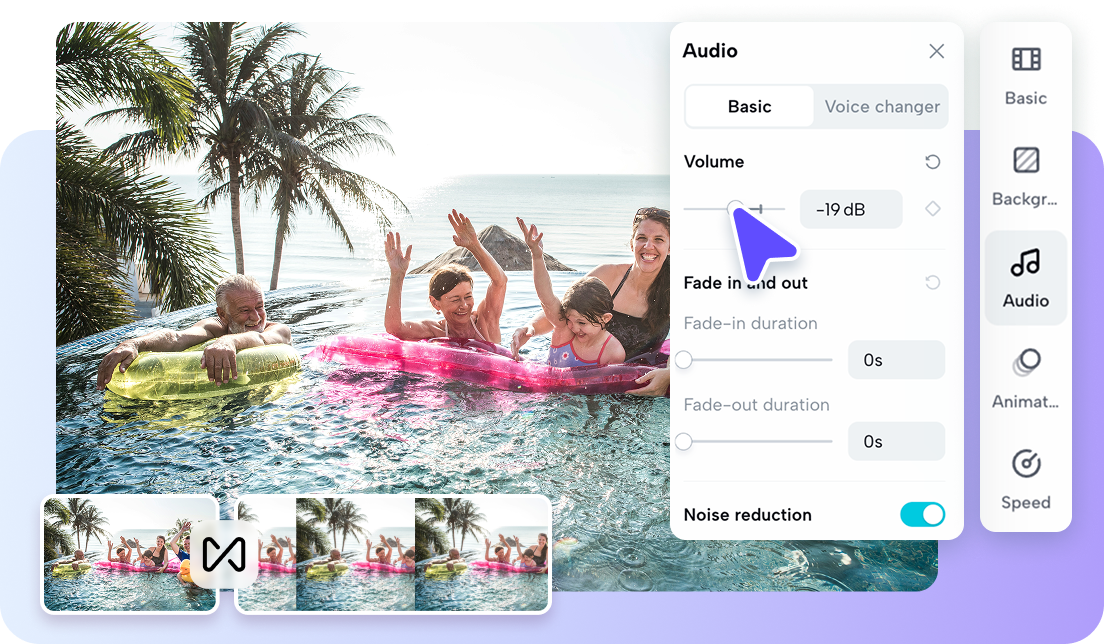Click the Audio panel title
Viewport: 1104px width, 644px height.
point(710,51)
